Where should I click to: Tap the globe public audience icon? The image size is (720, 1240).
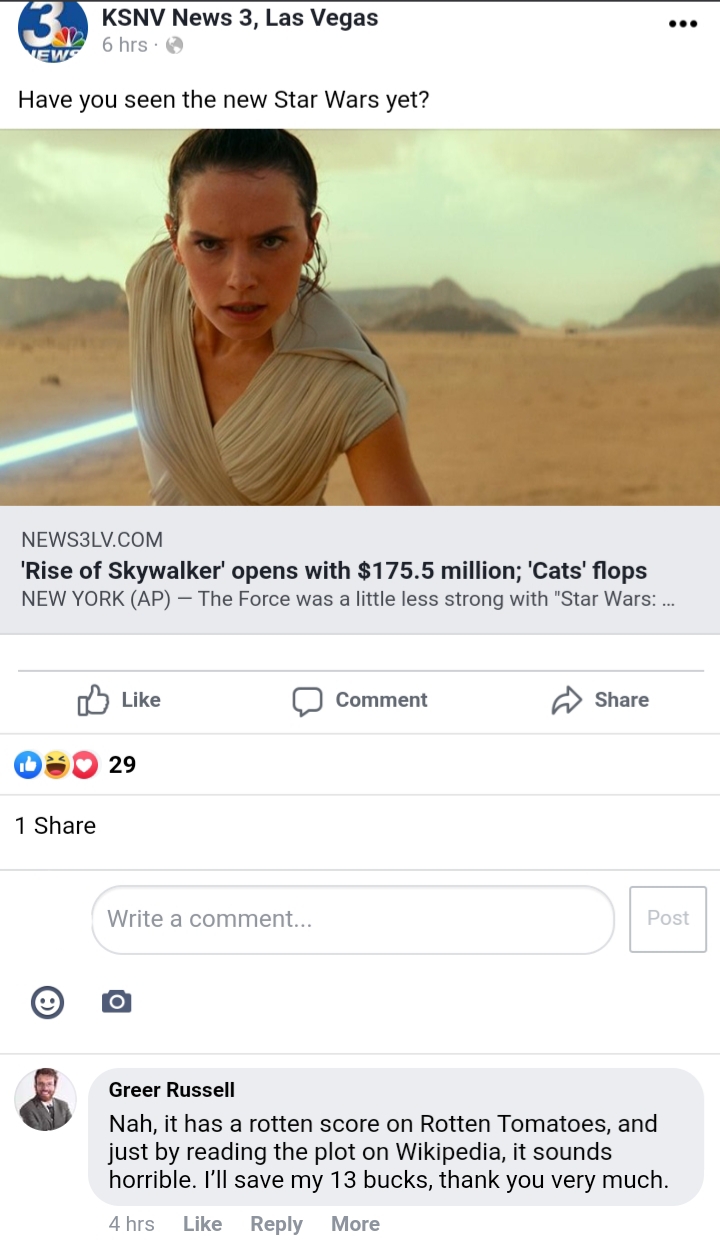coord(174,45)
